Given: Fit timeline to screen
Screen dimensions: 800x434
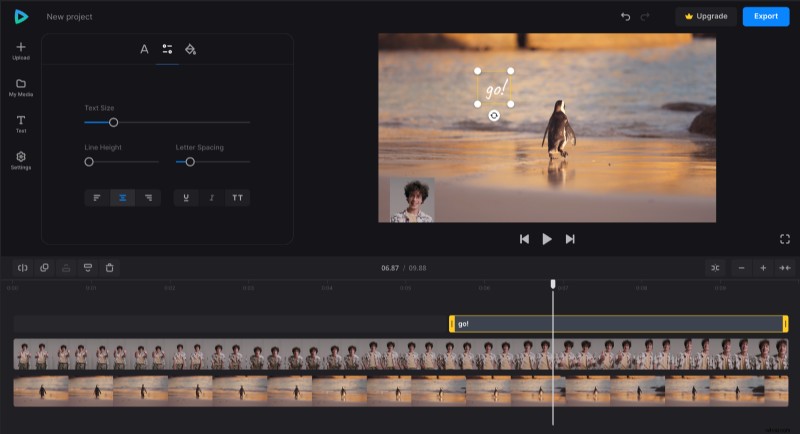Looking at the screenshot, I should (x=785, y=268).
